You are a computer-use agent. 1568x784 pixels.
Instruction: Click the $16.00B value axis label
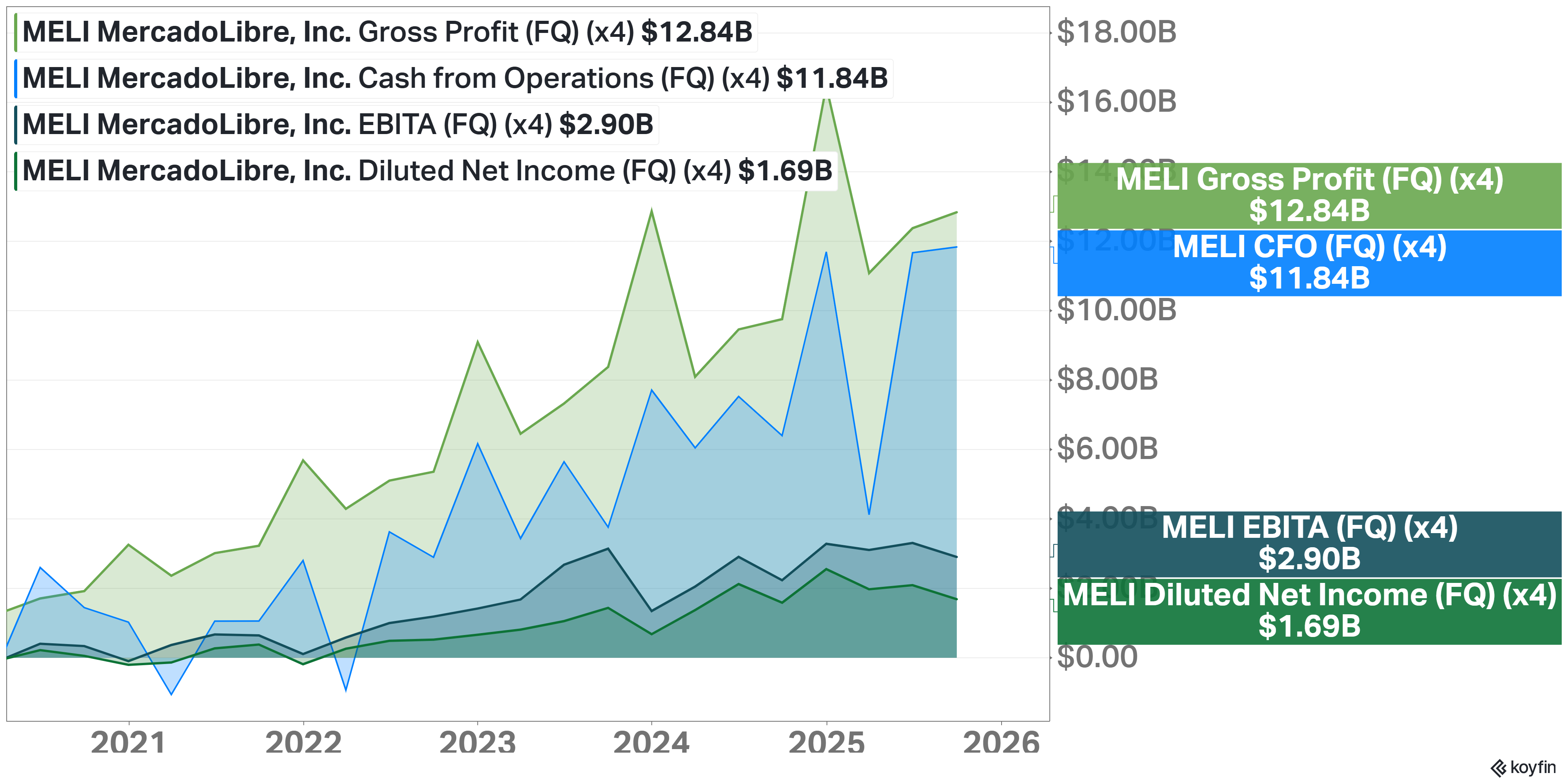[x=1117, y=102]
